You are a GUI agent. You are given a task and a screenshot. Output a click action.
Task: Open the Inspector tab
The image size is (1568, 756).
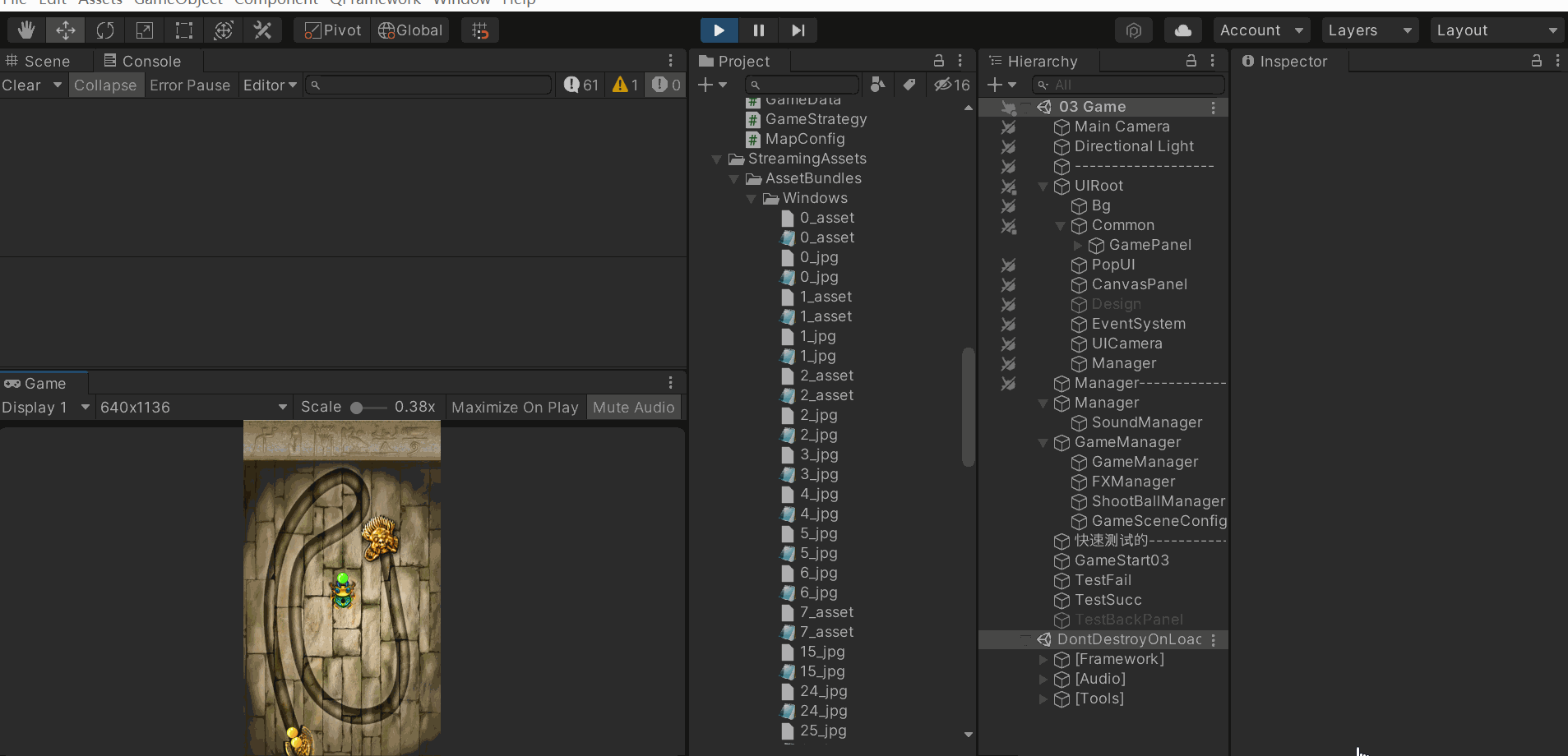(1285, 61)
